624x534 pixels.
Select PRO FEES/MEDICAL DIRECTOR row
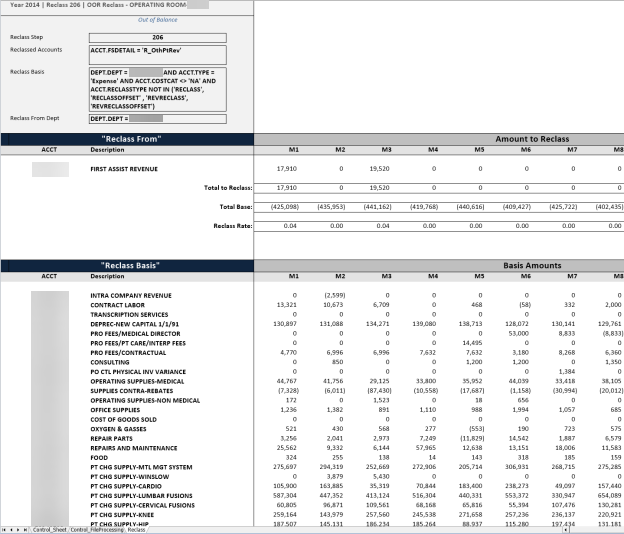tap(135, 334)
